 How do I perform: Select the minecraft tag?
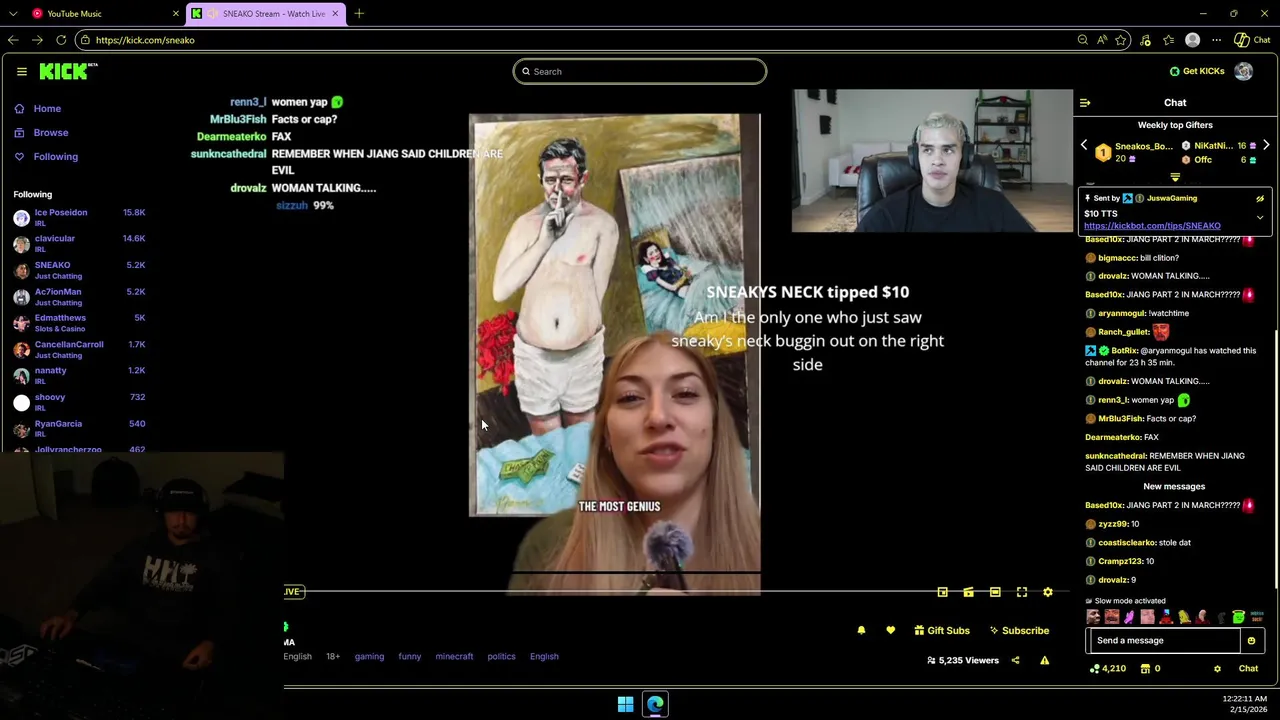click(x=454, y=657)
